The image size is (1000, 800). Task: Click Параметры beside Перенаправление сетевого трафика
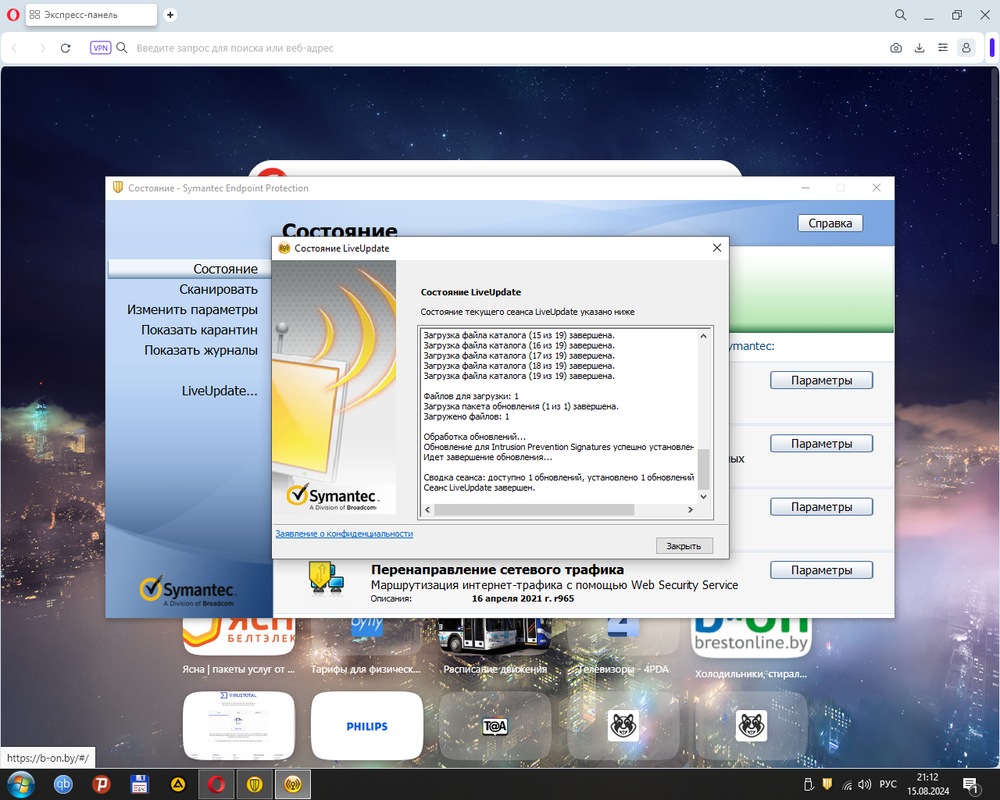[x=821, y=570]
